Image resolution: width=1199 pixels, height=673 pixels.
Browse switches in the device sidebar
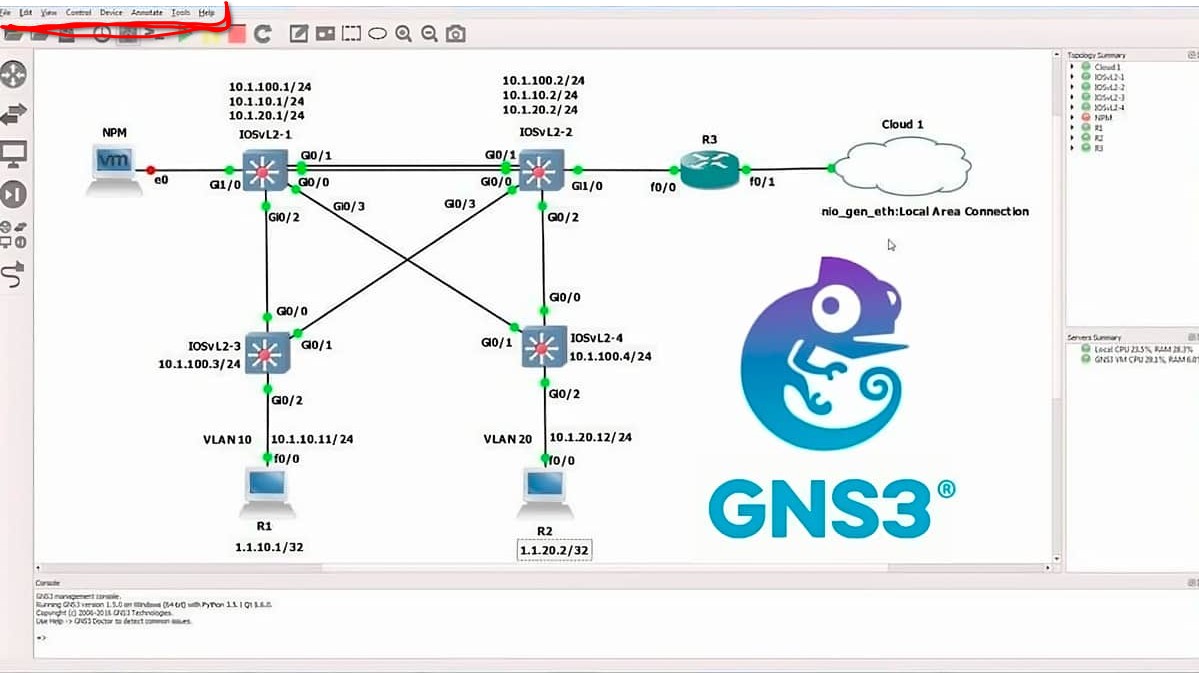click(x=14, y=114)
